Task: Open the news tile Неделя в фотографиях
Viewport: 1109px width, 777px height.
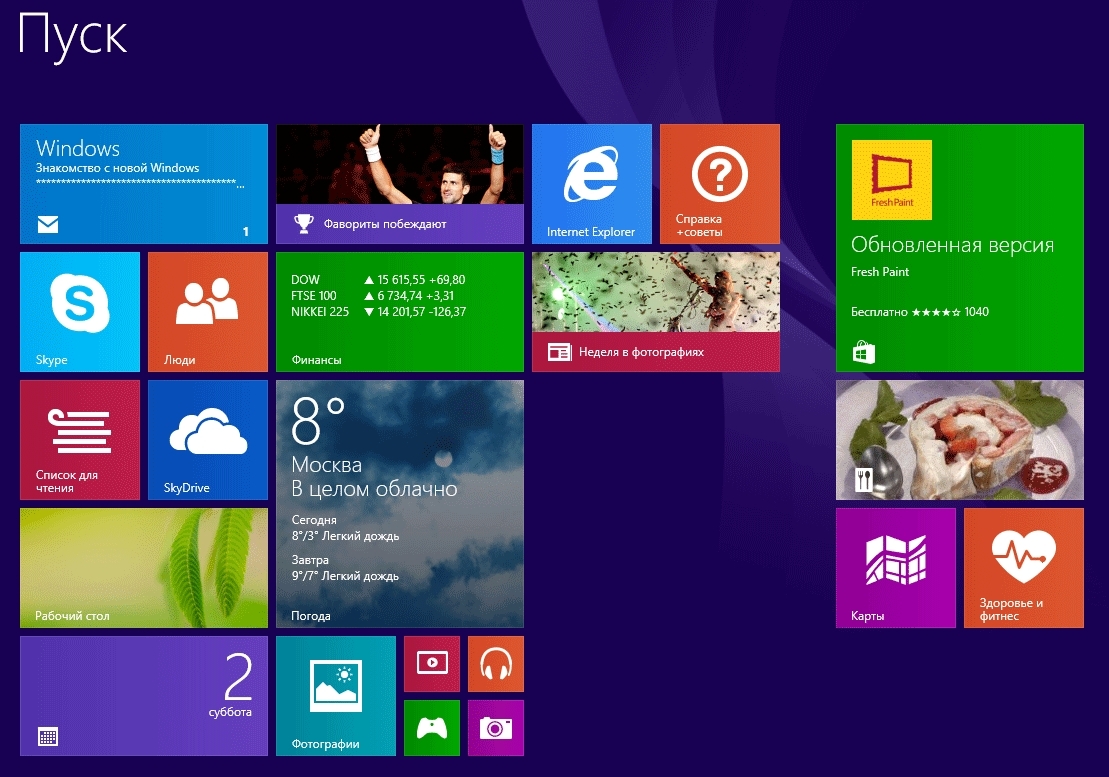Action: pyautogui.click(x=656, y=312)
